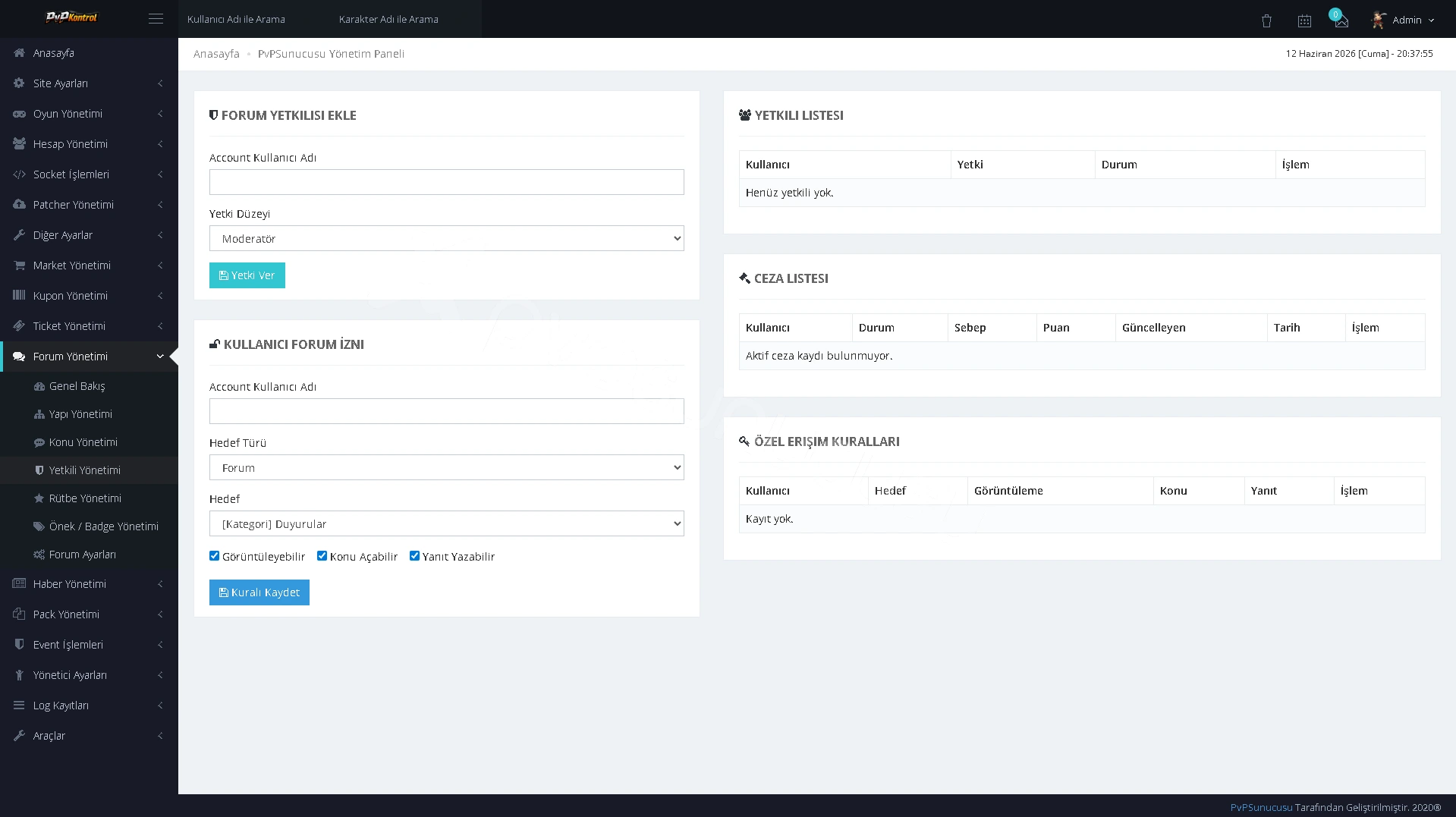Click the cart icon beside Market Yönetimi
Viewport: 1456px width, 817px height.
(x=20, y=266)
